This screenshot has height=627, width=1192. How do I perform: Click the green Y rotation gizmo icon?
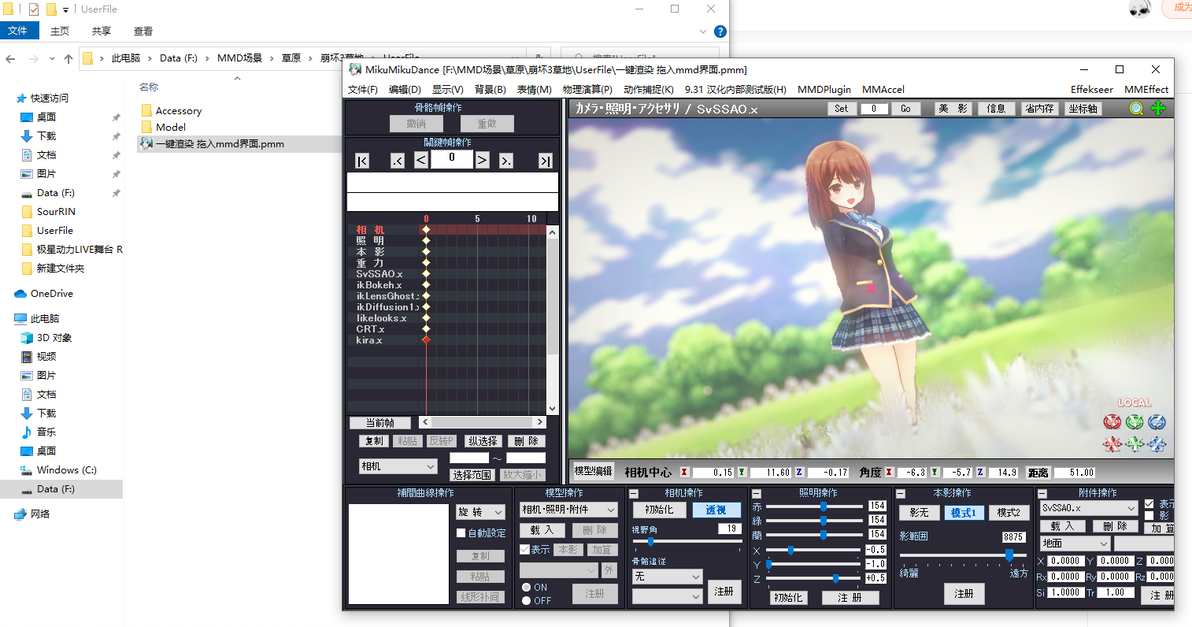click(x=1135, y=422)
